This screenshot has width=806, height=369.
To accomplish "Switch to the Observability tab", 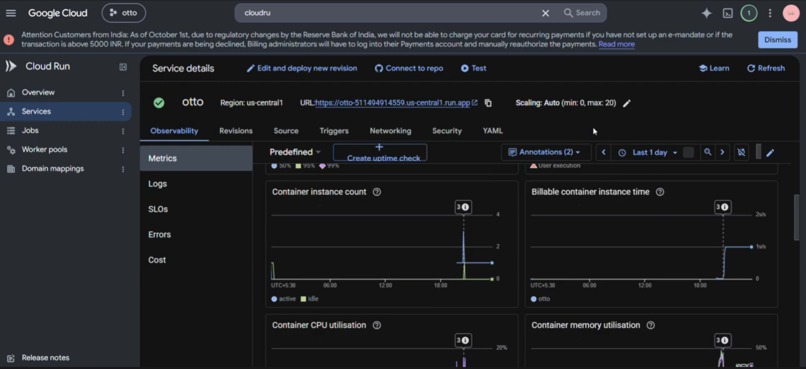I will tap(174, 131).
